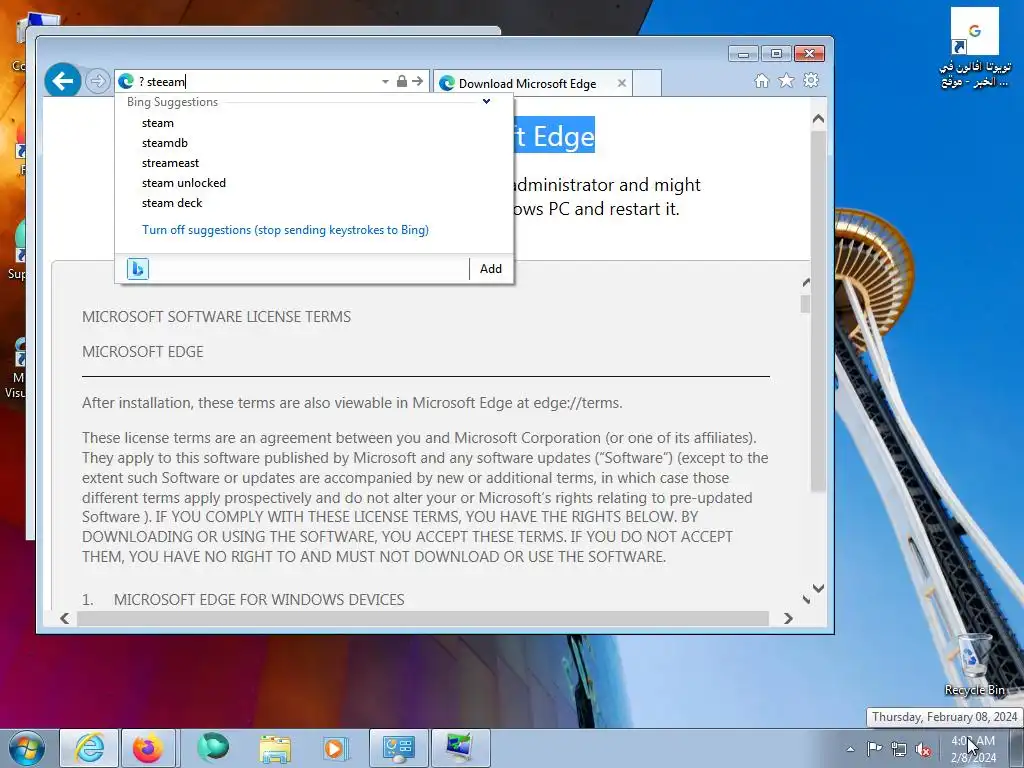
Task: Click the muted volume tray icon
Action: click(923, 749)
